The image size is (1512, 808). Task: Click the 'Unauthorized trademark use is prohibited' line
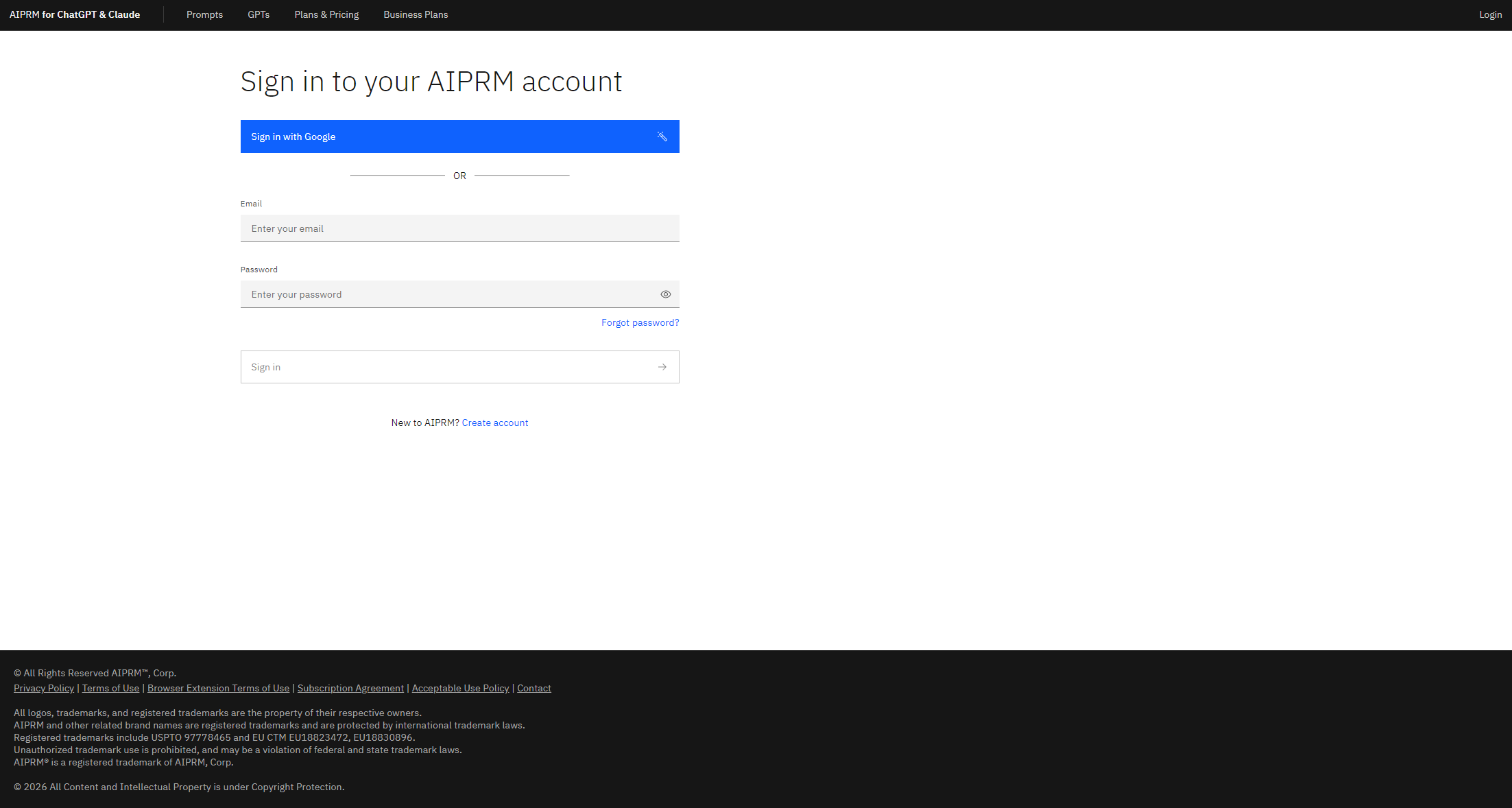[238, 750]
